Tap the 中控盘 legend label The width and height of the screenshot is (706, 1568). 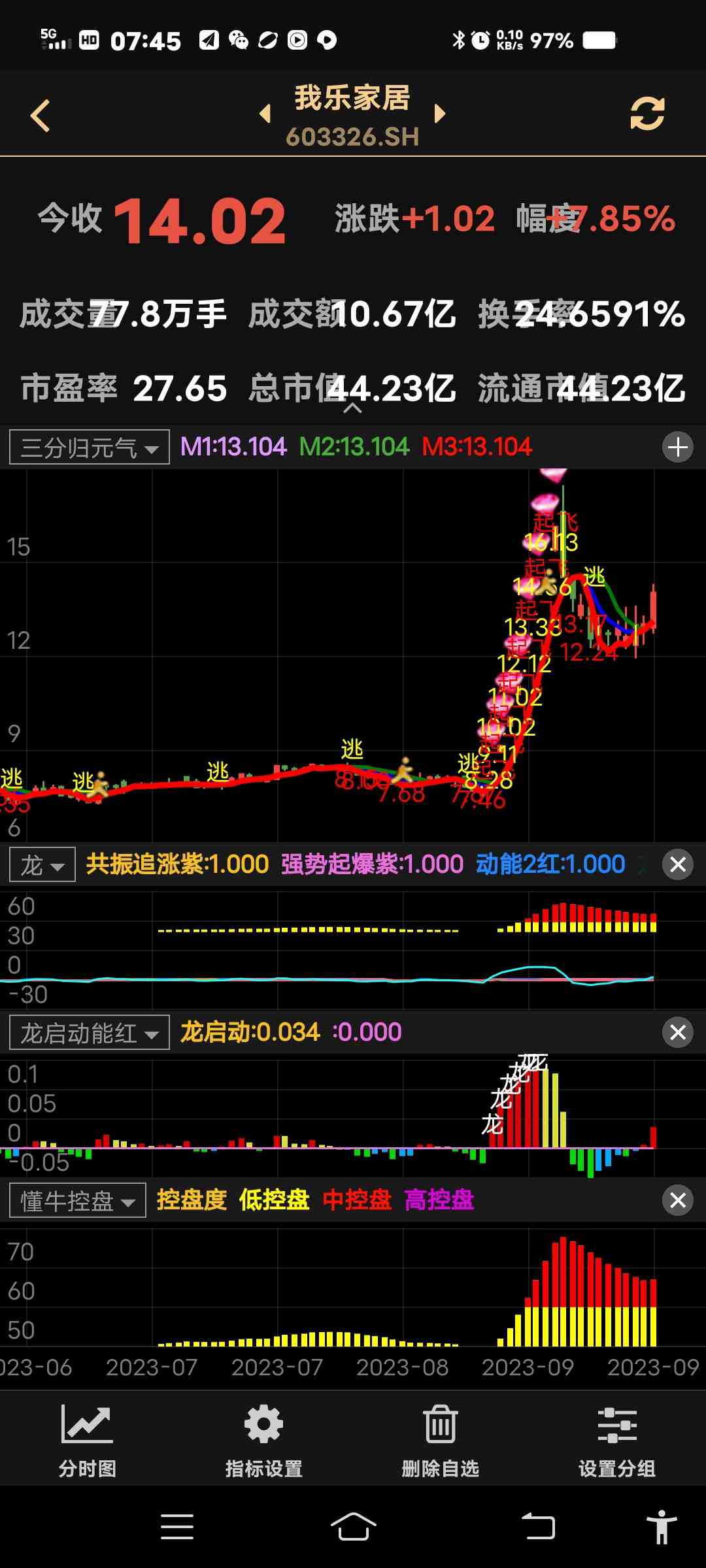(x=357, y=1200)
